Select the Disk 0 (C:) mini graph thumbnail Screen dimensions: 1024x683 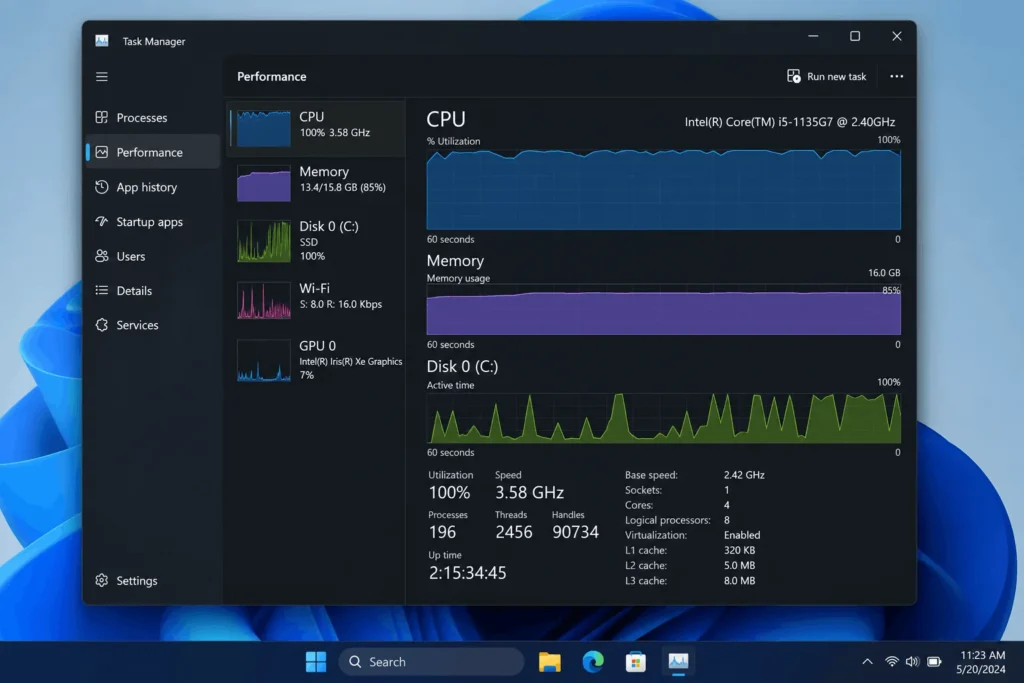264,241
